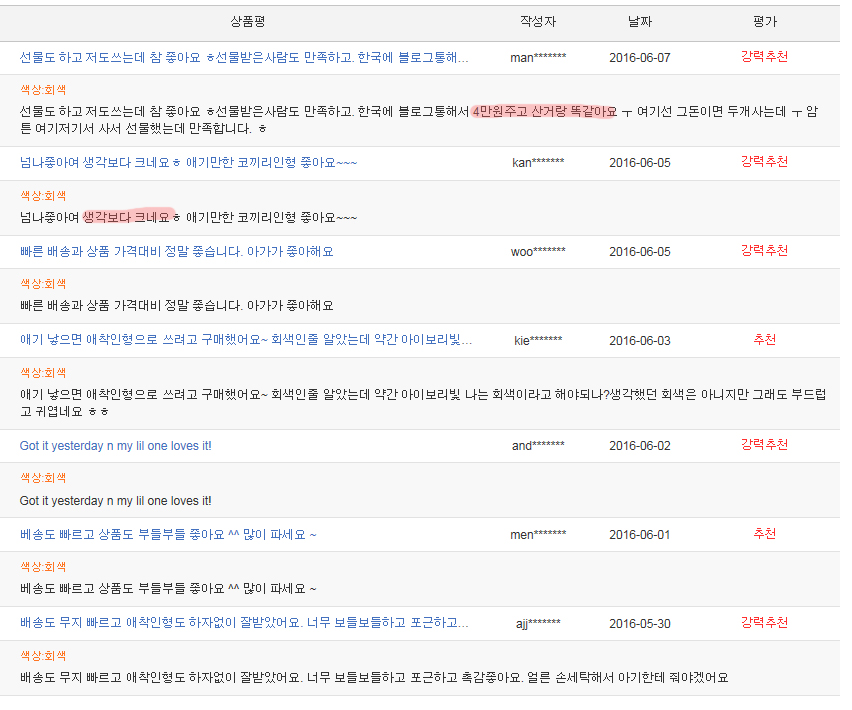
Task: Click author name kie*******
Action: 538,341
